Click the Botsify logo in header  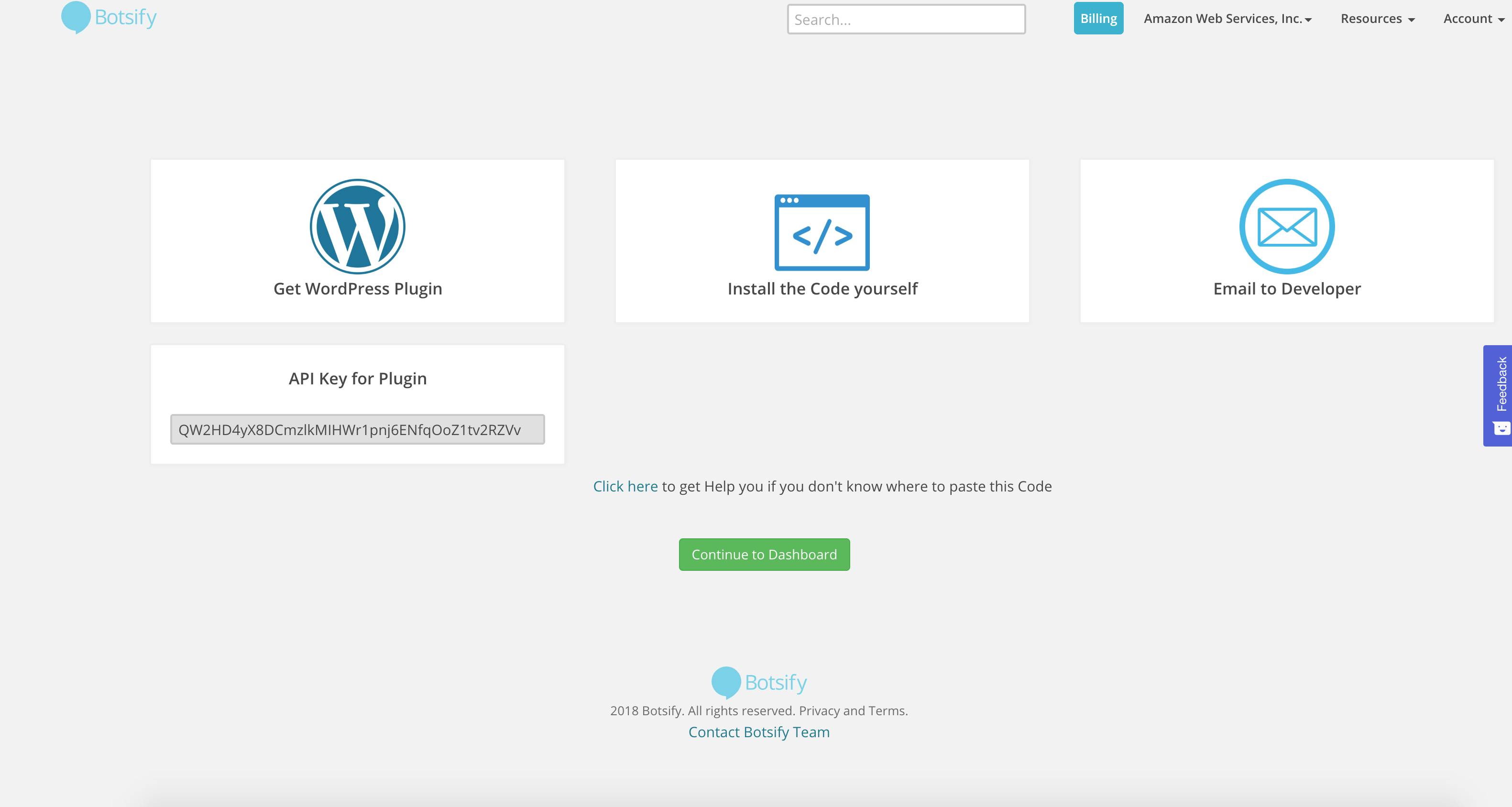[x=109, y=18]
